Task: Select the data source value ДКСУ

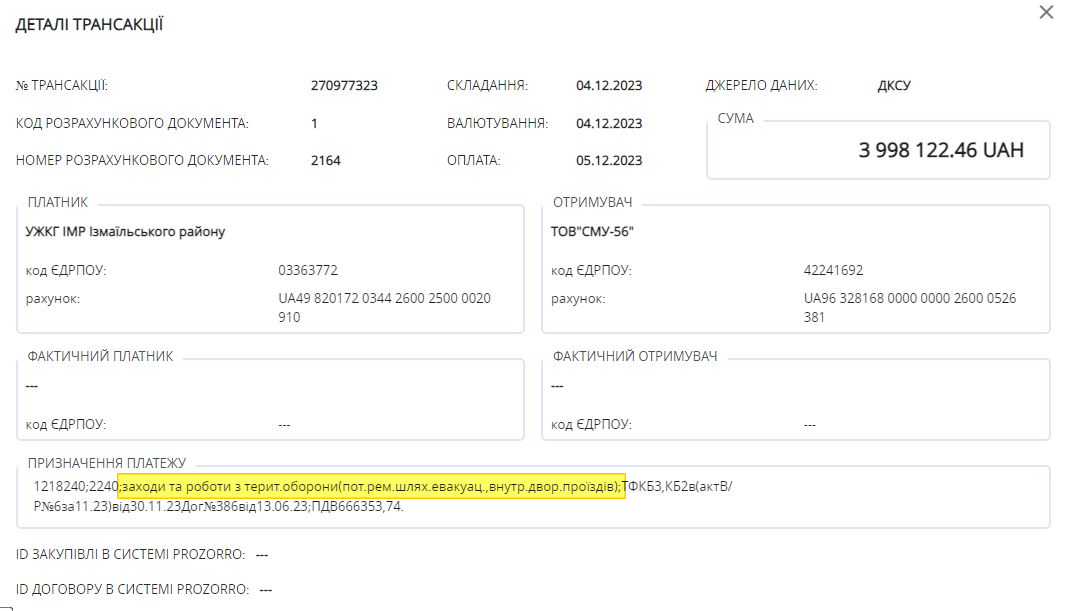Action: 894,85
